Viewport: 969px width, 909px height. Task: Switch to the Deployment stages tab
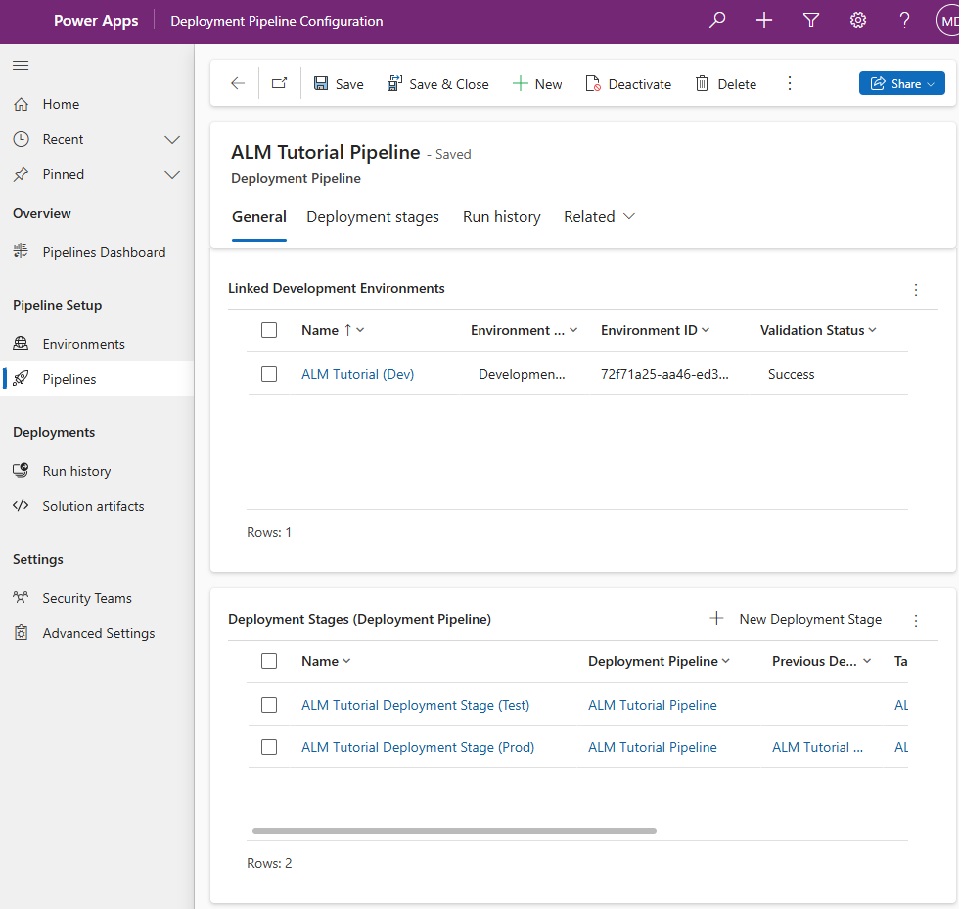coord(372,216)
